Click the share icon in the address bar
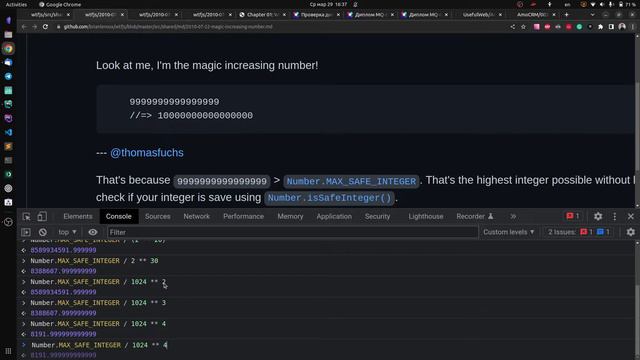640x360 pixels. coord(512,27)
